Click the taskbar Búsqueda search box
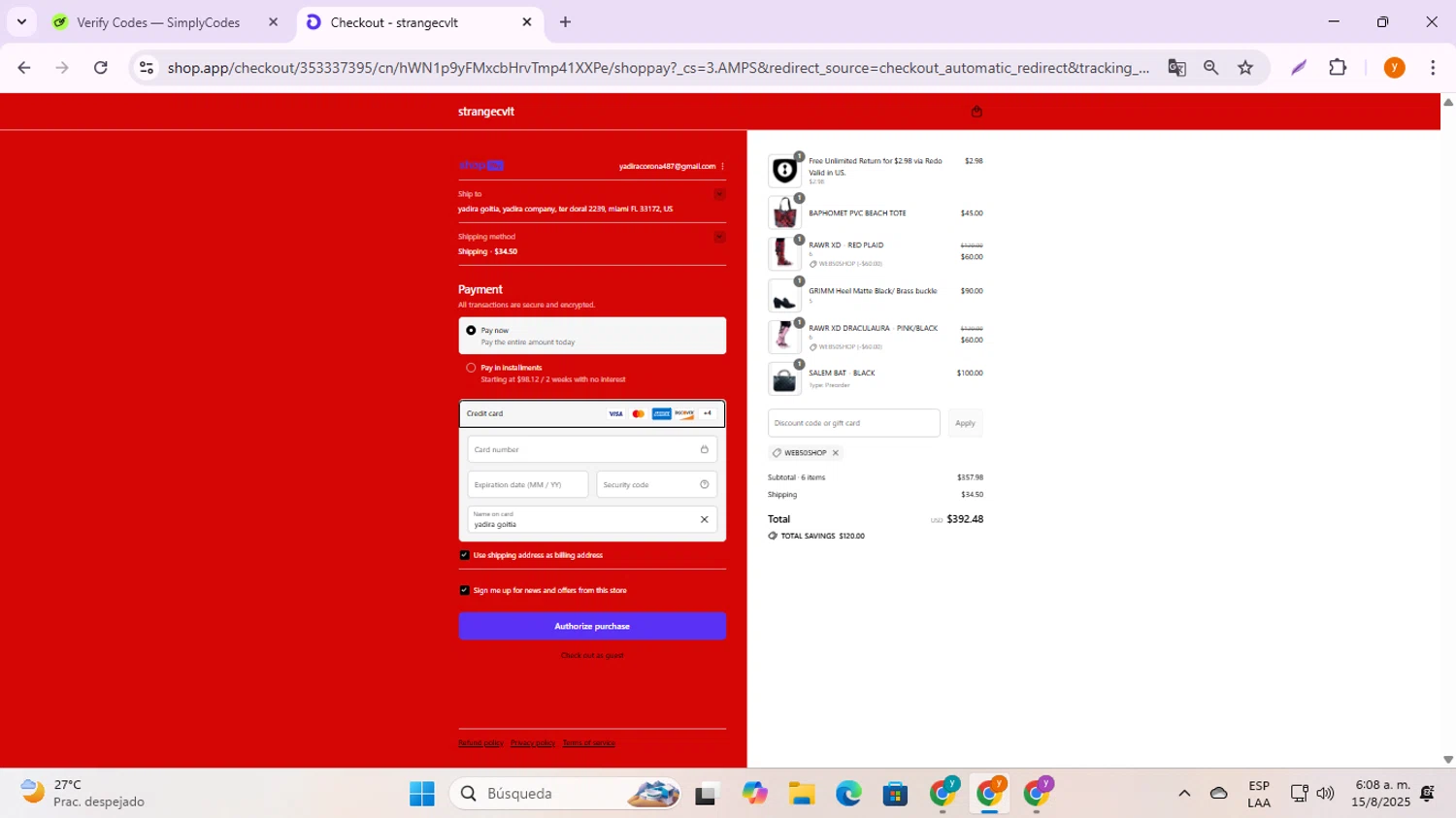1456x818 pixels. pos(565,794)
